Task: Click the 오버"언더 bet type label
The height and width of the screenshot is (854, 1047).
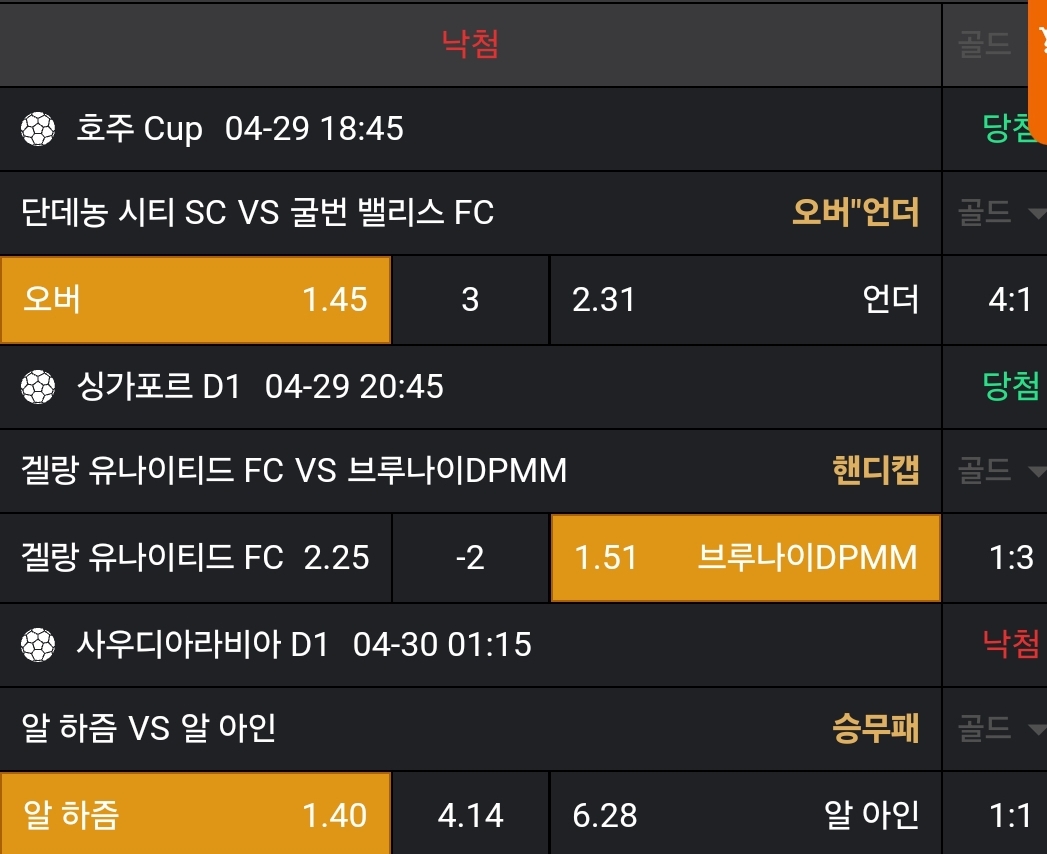Action: tap(855, 212)
